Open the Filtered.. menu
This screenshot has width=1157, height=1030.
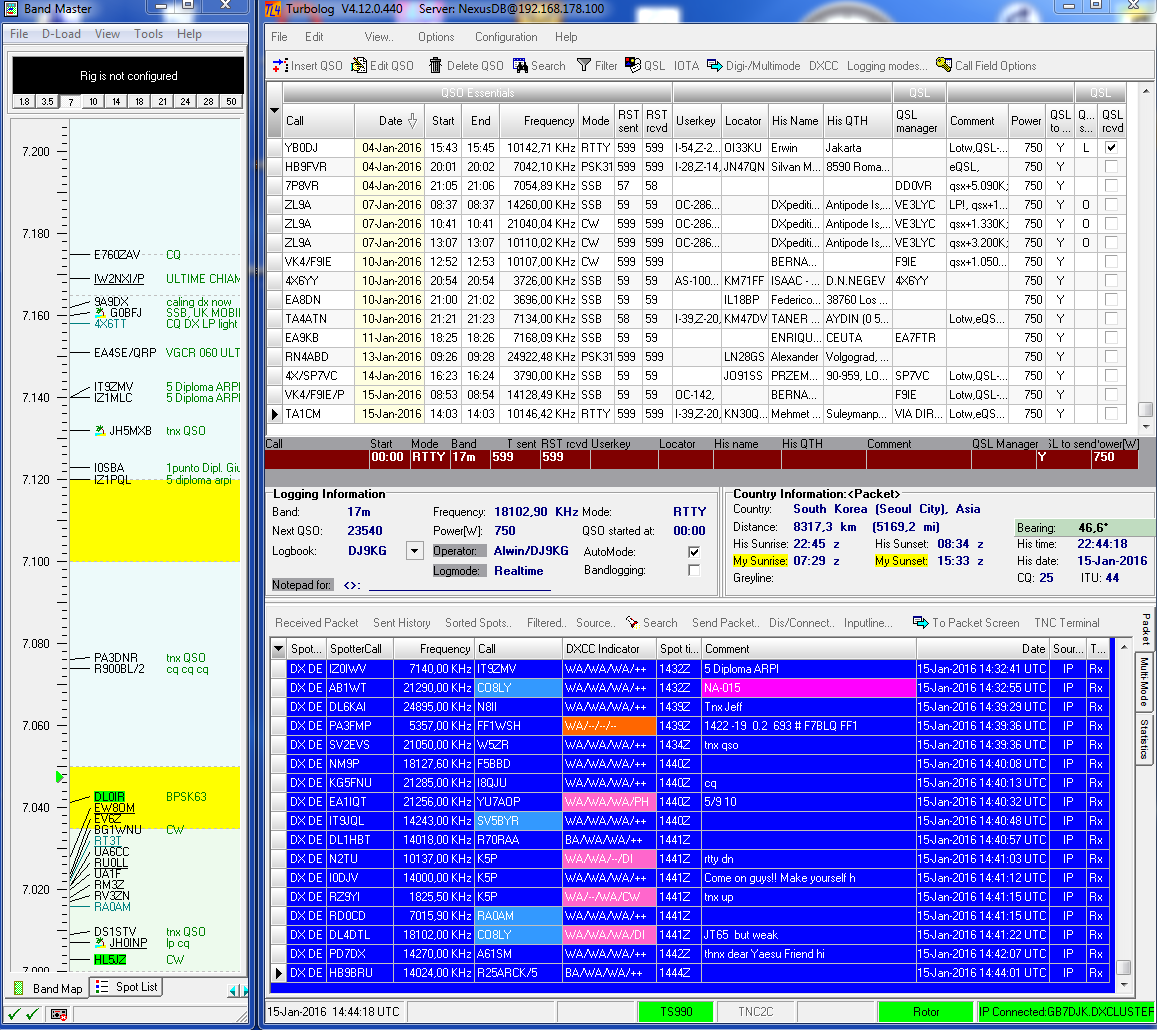coord(547,623)
